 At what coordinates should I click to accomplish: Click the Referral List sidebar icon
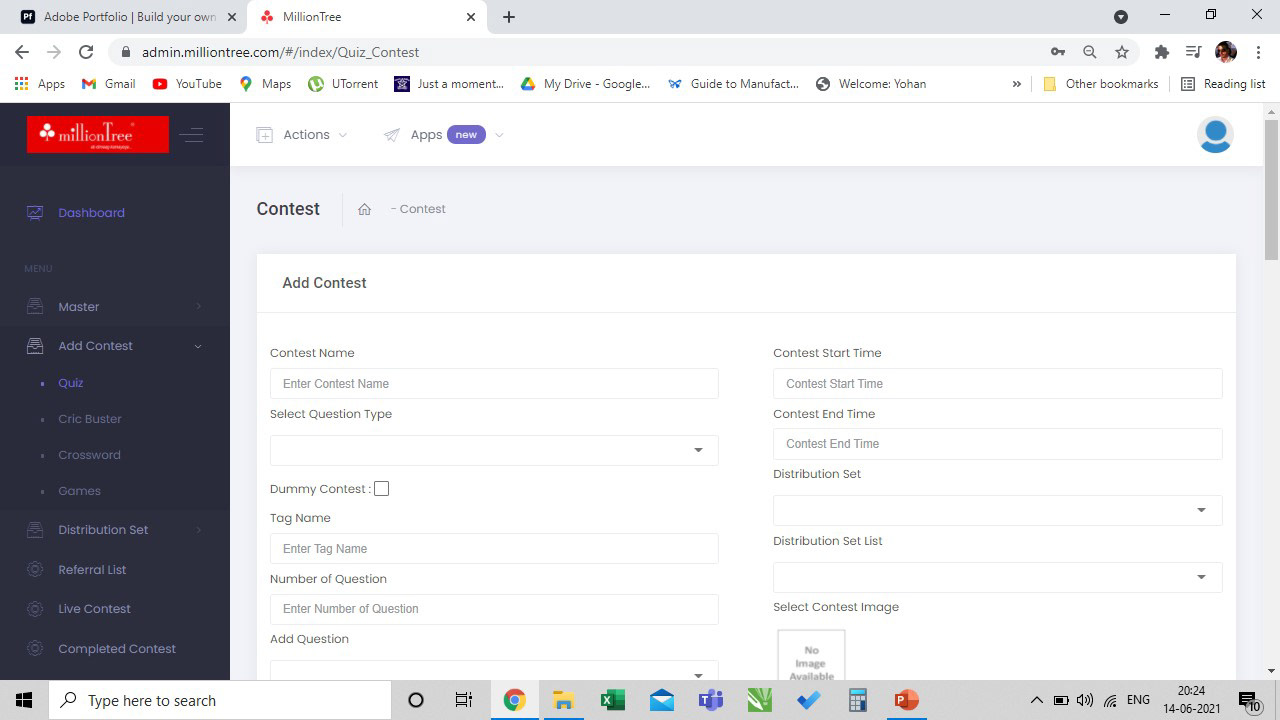point(35,570)
